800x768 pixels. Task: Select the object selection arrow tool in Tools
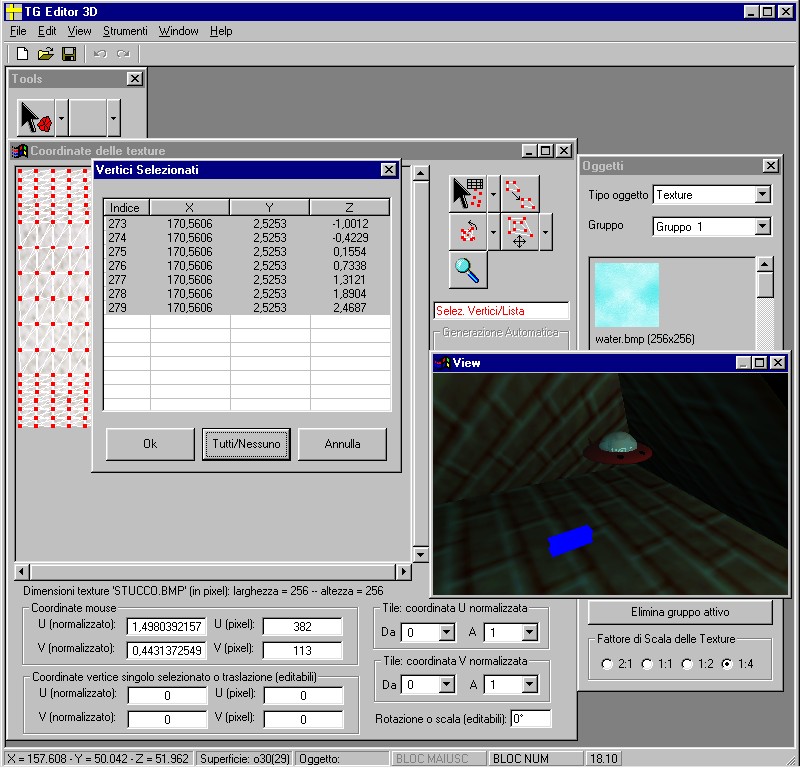click(x=36, y=119)
